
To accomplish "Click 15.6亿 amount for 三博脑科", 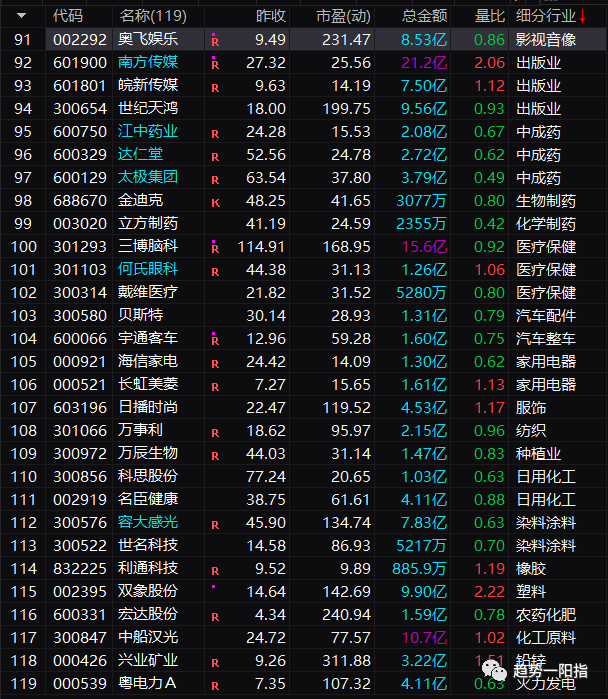I will 424,247.
